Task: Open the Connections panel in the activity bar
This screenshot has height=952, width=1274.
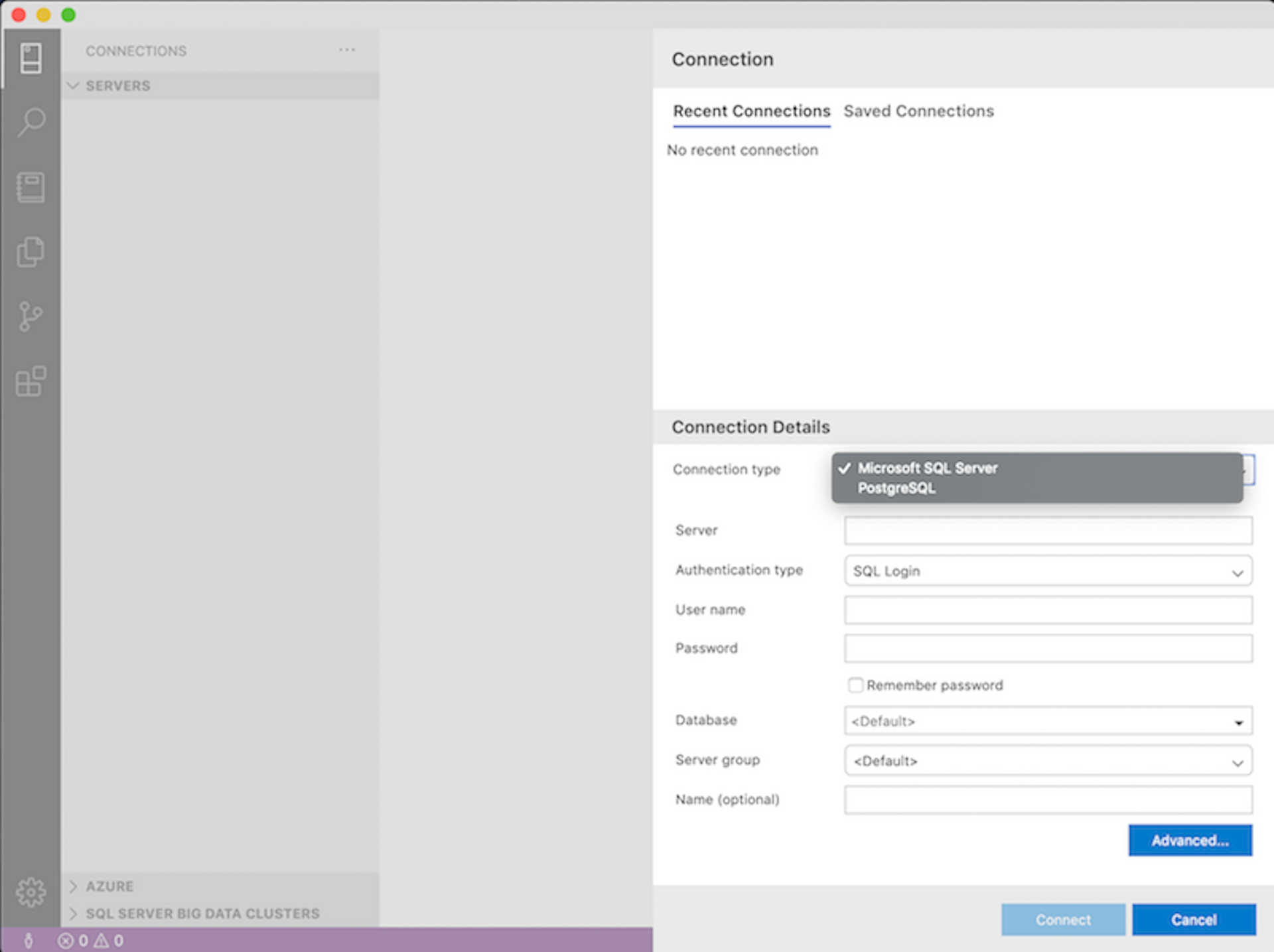Action: 31,58
